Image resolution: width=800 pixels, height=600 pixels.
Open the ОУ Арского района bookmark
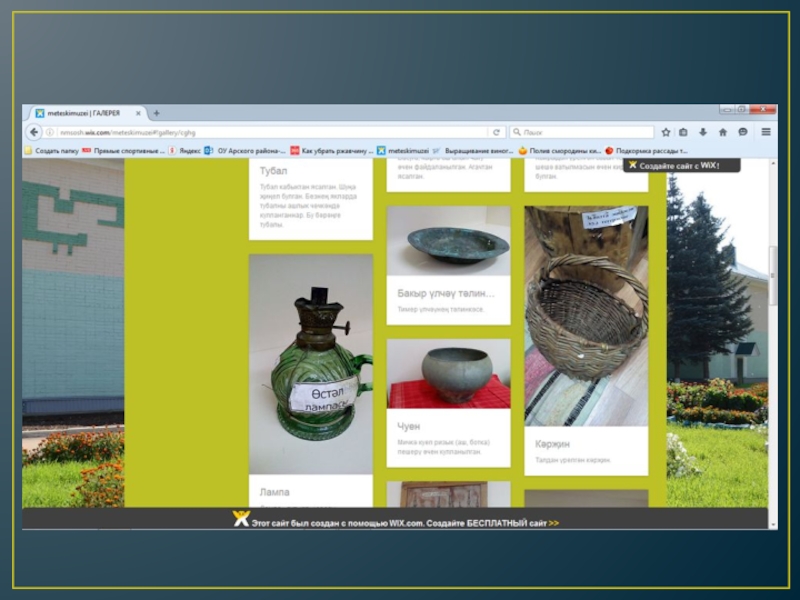tap(245, 151)
